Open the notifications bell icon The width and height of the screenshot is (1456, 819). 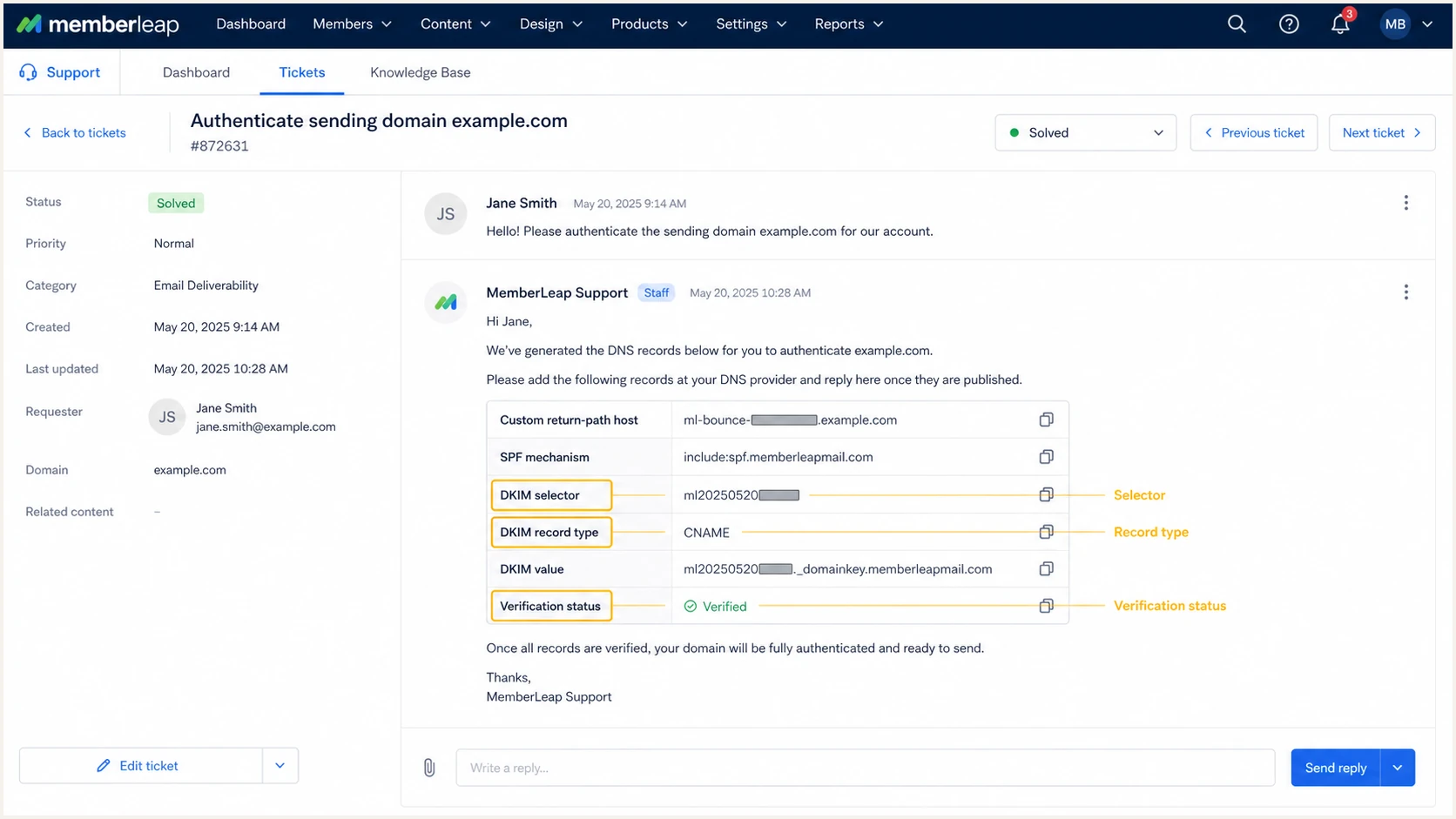1340,24
